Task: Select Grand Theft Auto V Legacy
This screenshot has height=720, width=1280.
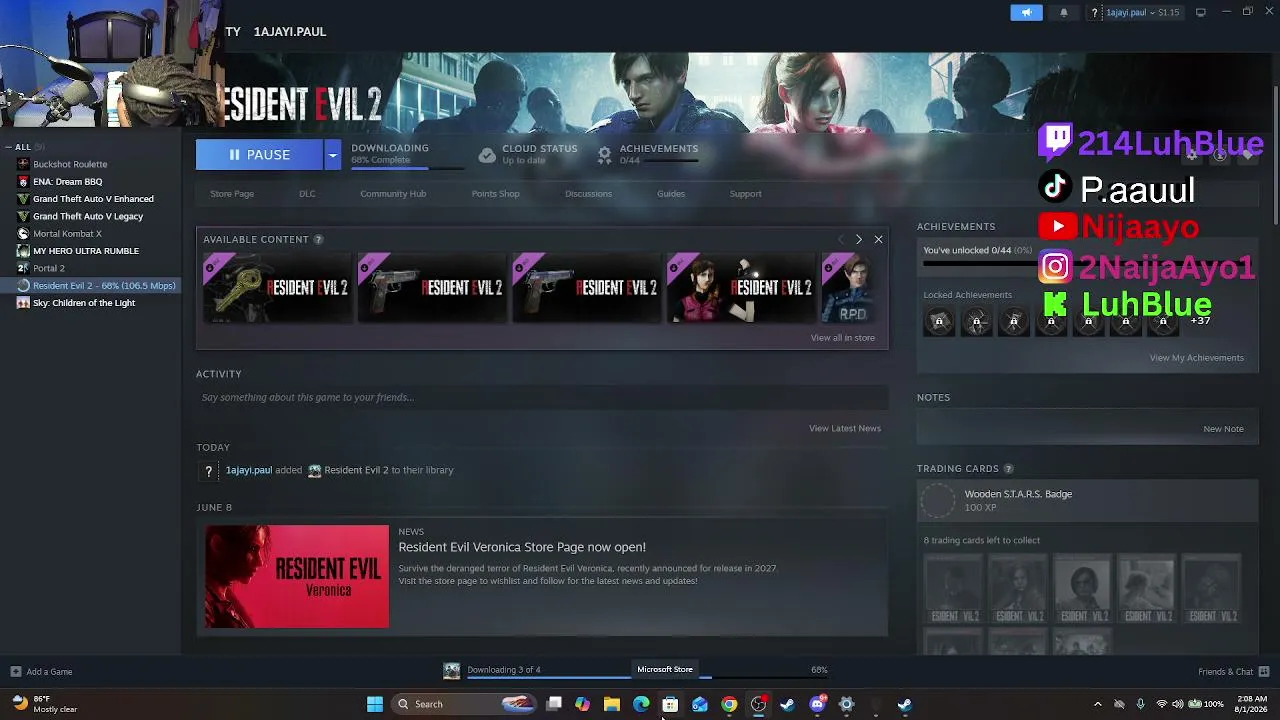Action: (90, 216)
